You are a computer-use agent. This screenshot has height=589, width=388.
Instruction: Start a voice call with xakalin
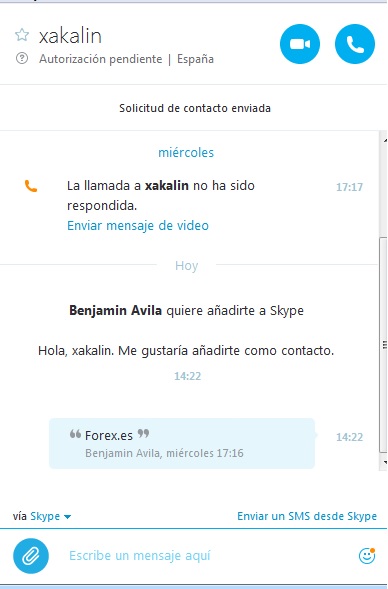click(x=355, y=44)
